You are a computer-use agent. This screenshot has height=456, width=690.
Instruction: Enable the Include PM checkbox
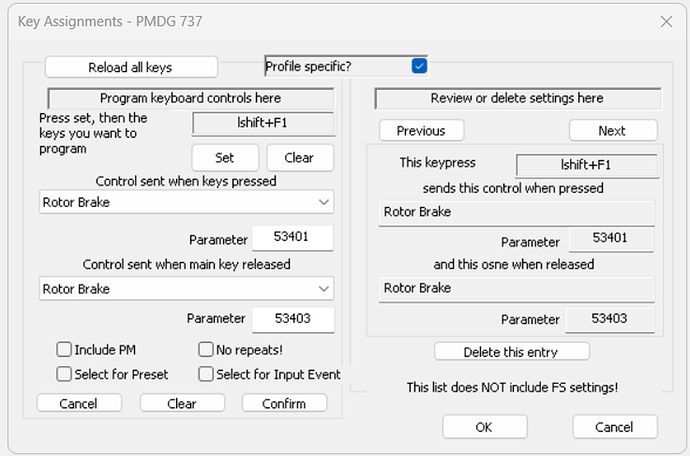(64, 349)
